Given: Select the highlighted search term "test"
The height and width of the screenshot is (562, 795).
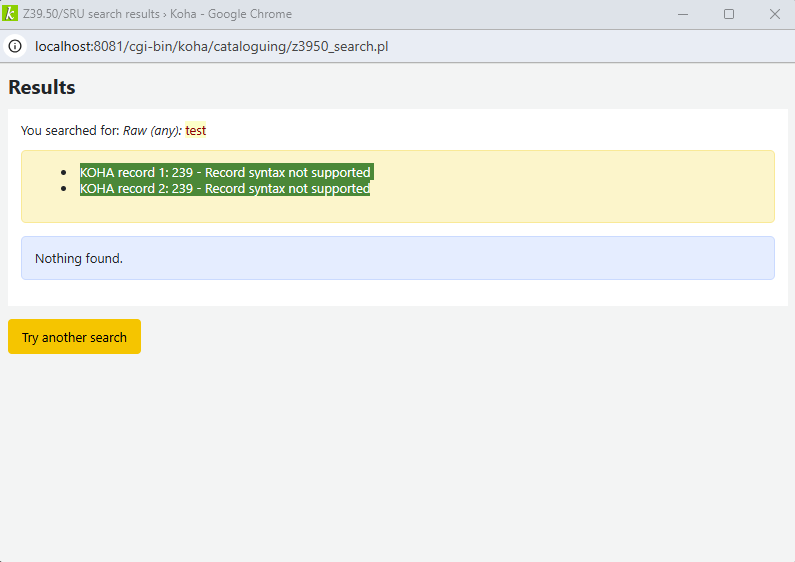Looking at the screenshot, I should click(x=195, y=130).
